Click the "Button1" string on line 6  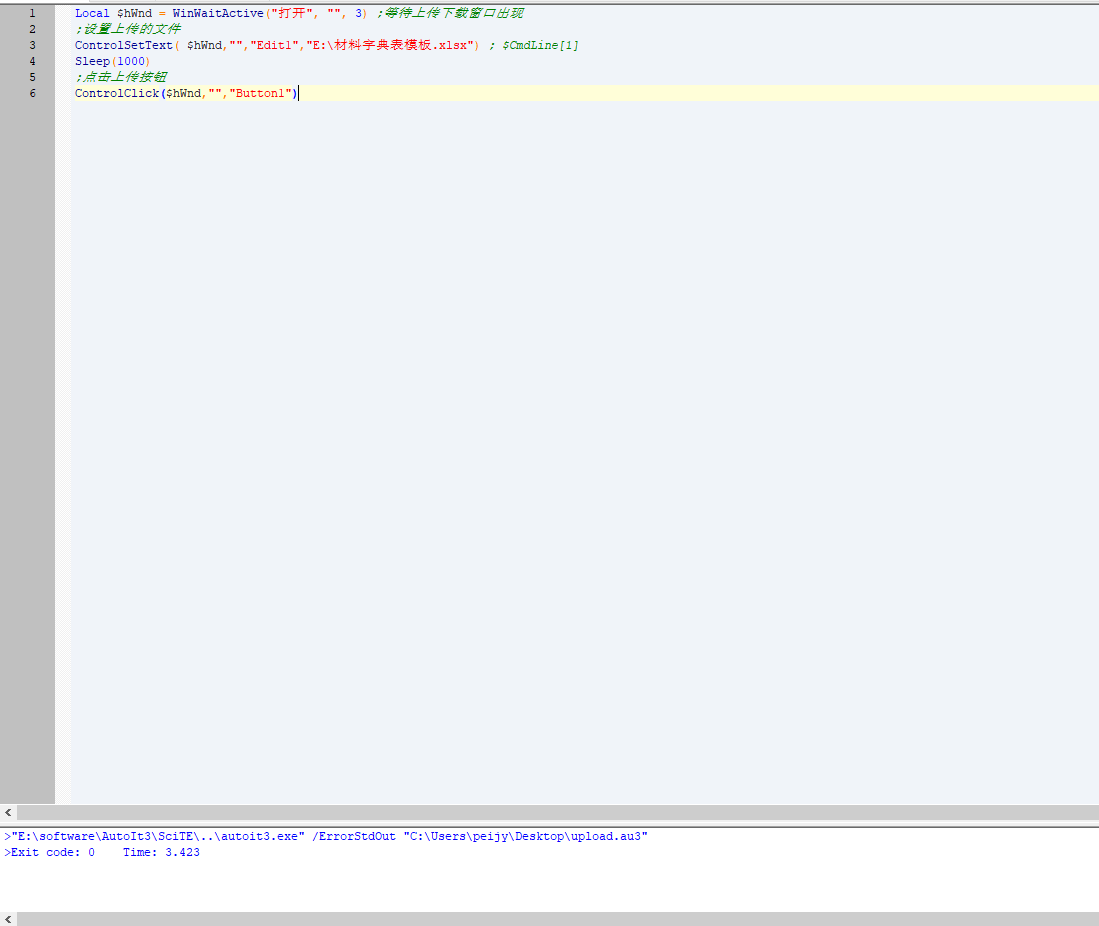click(x=260, y=94)
